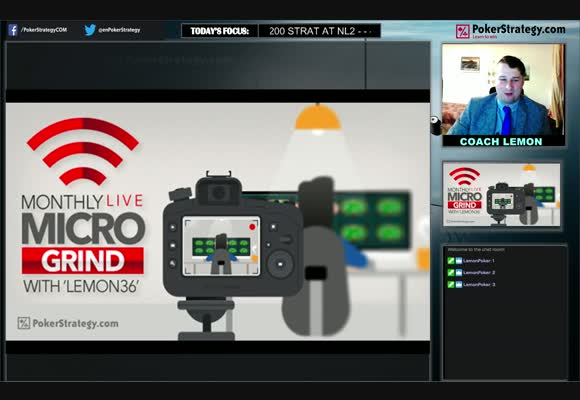Select the Micro Grind preview thumbnail
Viewport: 580px width, 400px height.
tap(502, 195)
